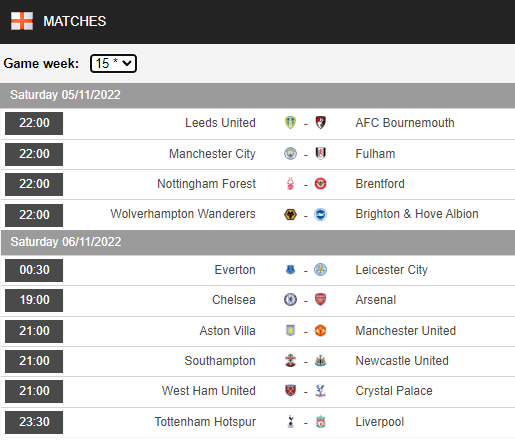Click the Manchester City crest

coord(290,154)
